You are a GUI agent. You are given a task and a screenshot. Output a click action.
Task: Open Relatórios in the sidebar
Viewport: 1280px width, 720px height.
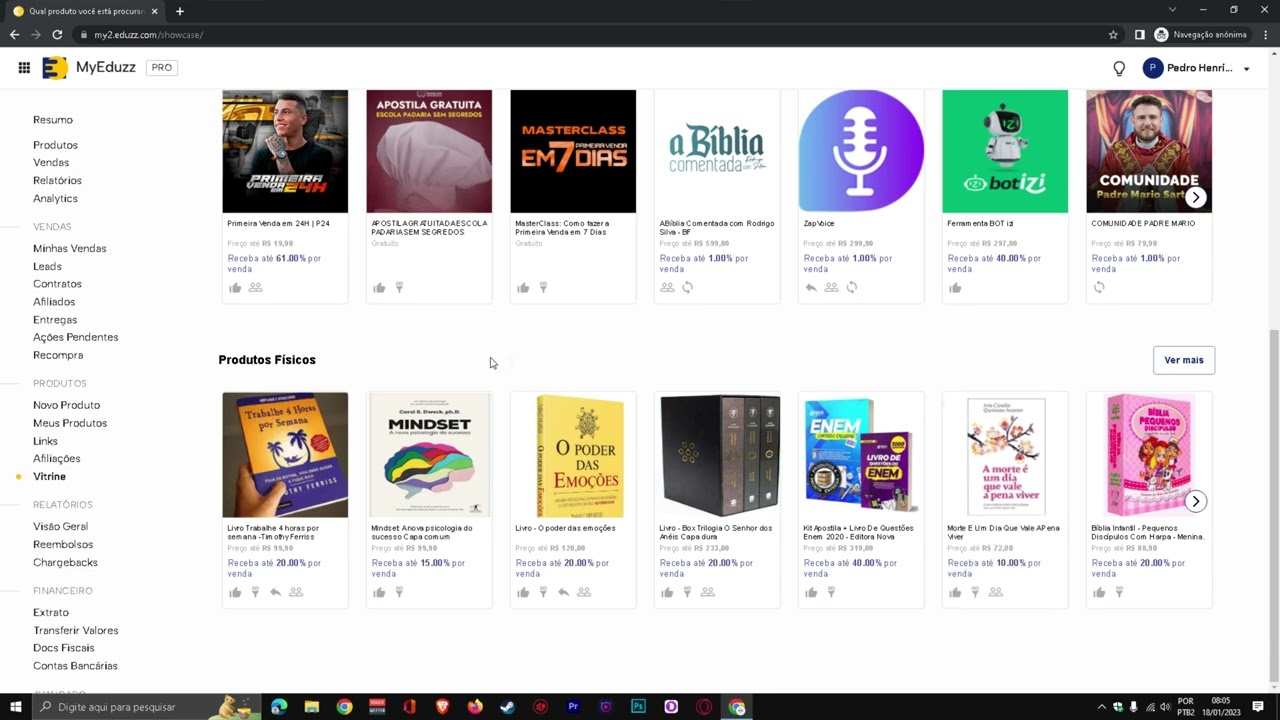coord(57,181)
